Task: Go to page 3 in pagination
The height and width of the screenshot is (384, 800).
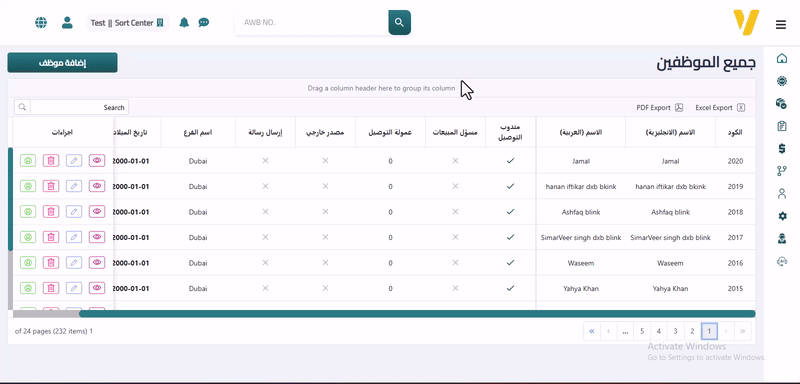Action: (x=675, y=331)
